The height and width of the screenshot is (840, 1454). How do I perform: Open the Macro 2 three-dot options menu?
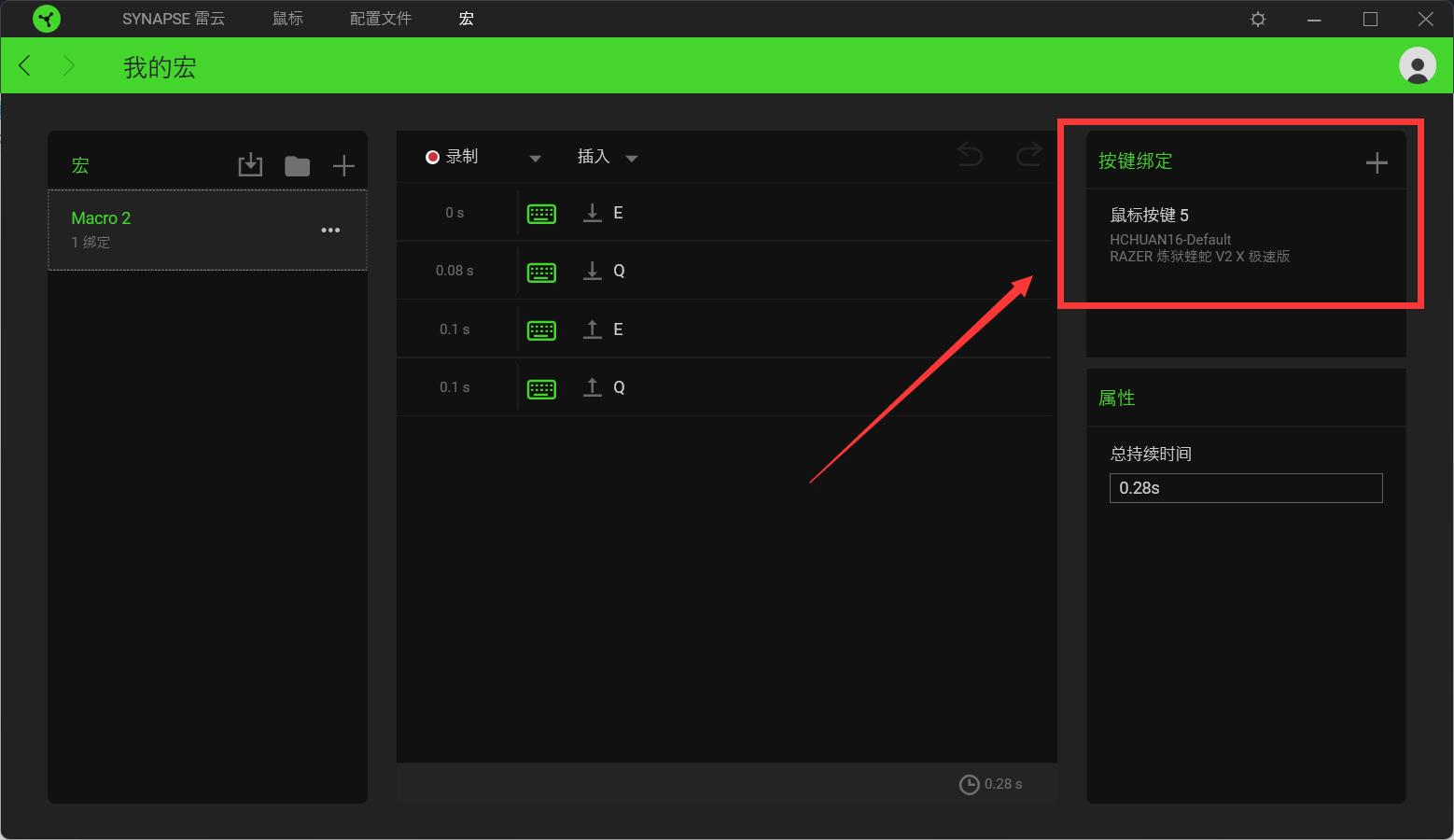click(330, 230)
